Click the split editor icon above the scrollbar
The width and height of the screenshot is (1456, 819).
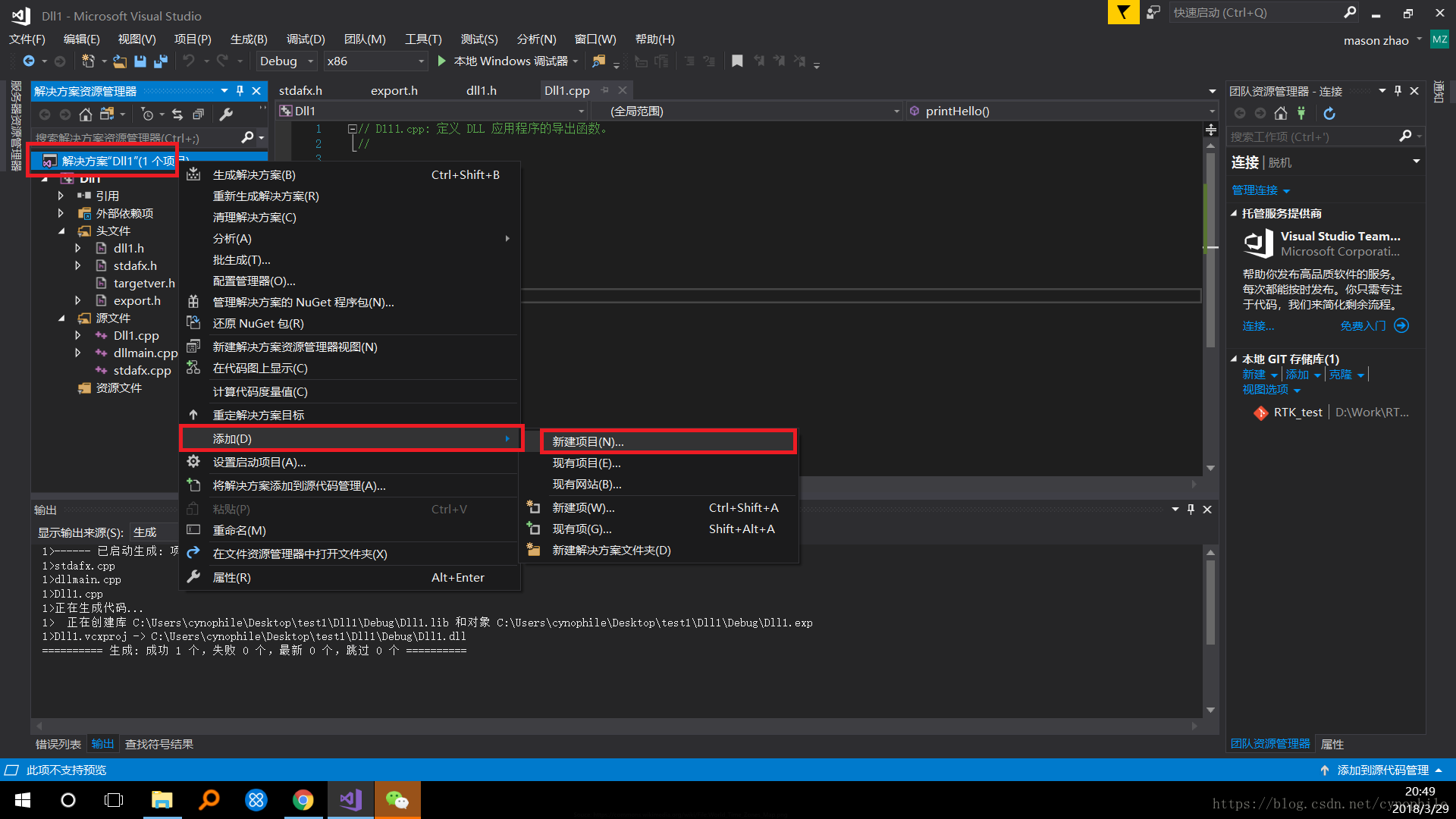[1210, 130]
